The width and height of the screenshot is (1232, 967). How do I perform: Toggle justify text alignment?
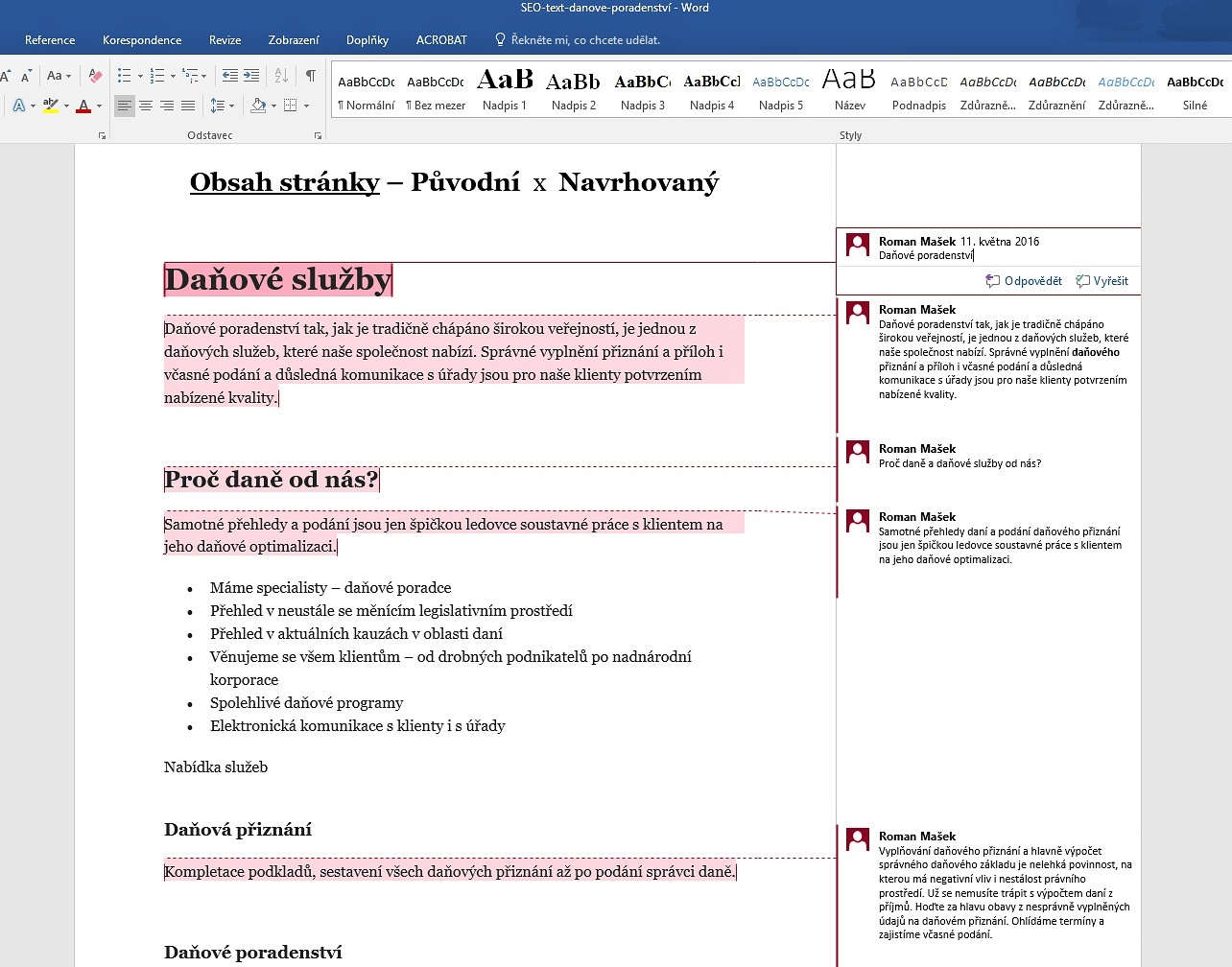tap(188, 106)
